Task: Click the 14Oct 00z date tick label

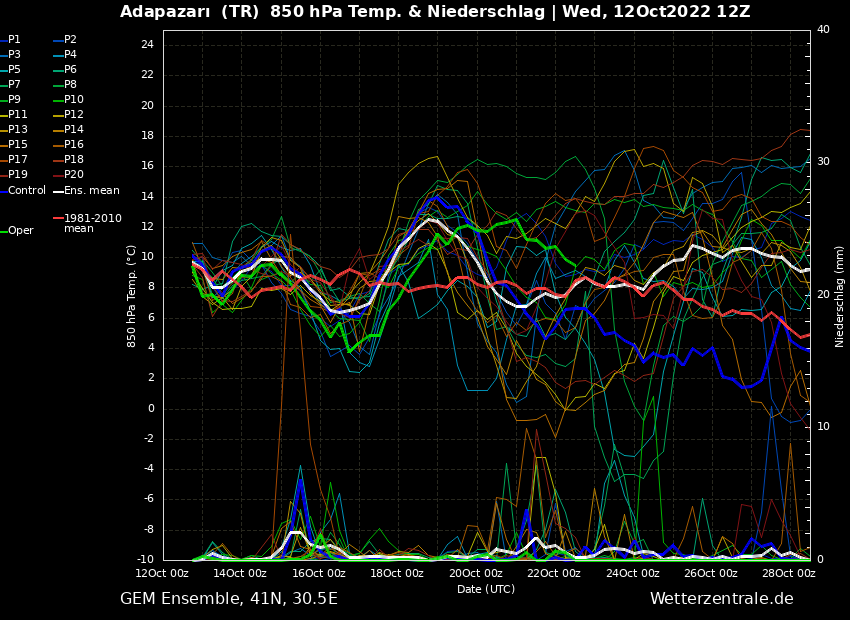Action: point(240,573)
